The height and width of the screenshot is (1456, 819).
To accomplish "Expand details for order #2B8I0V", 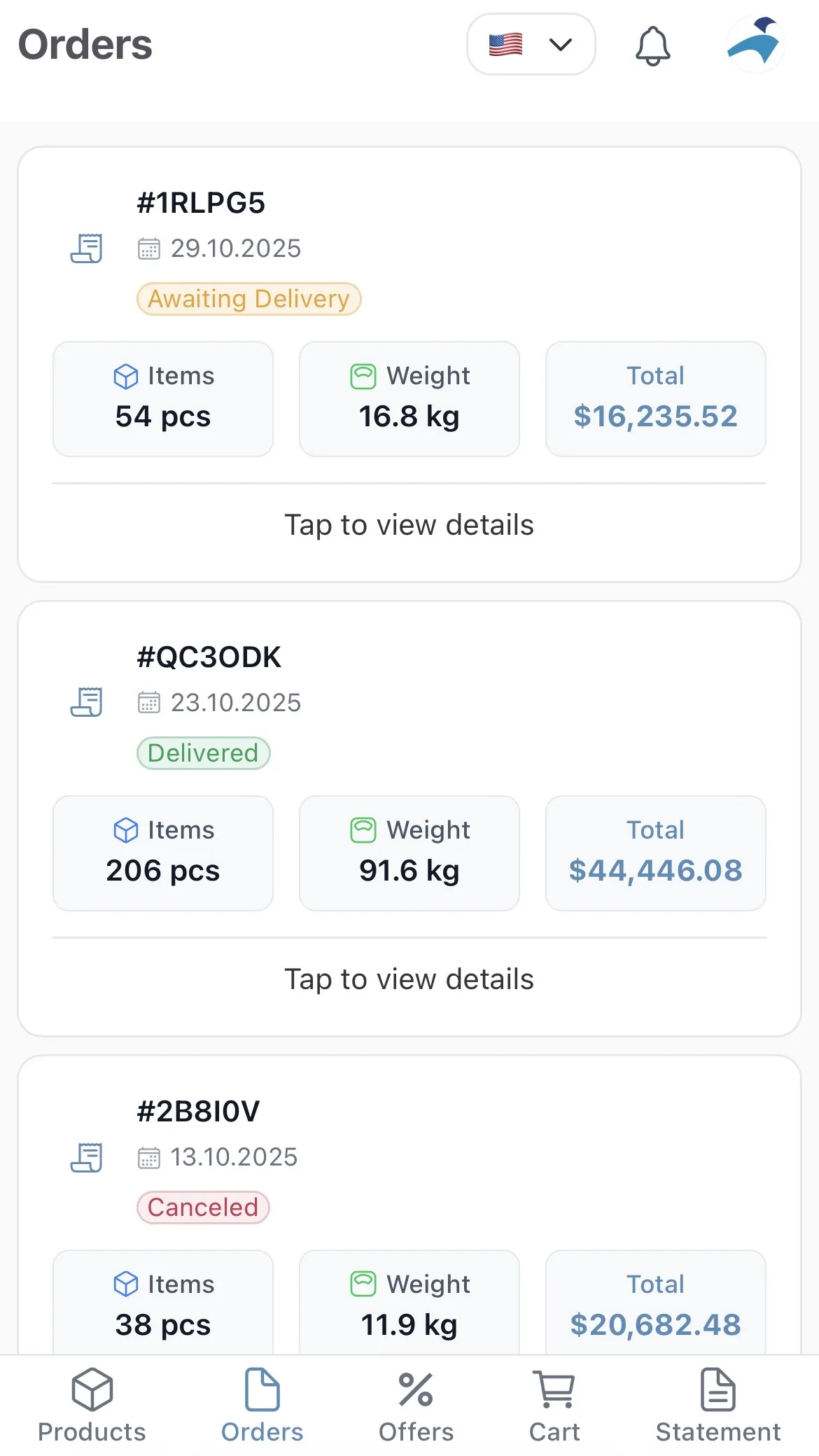I will [409, 1190].
